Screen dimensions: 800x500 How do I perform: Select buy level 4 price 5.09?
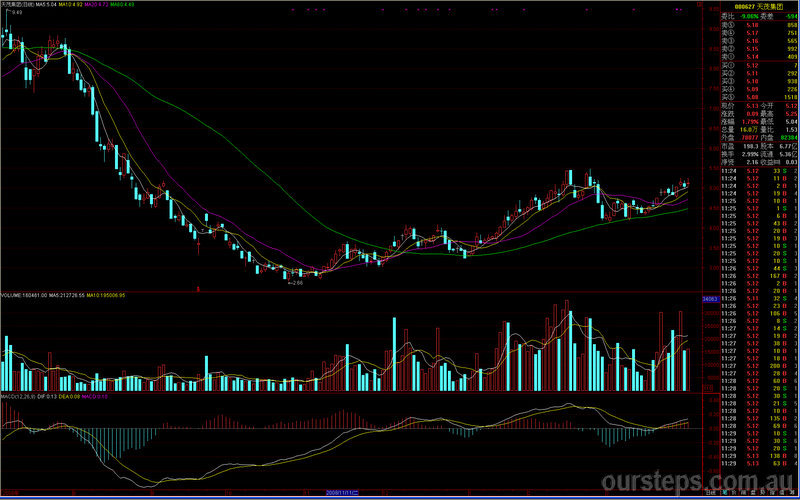(x=752, y=89)
